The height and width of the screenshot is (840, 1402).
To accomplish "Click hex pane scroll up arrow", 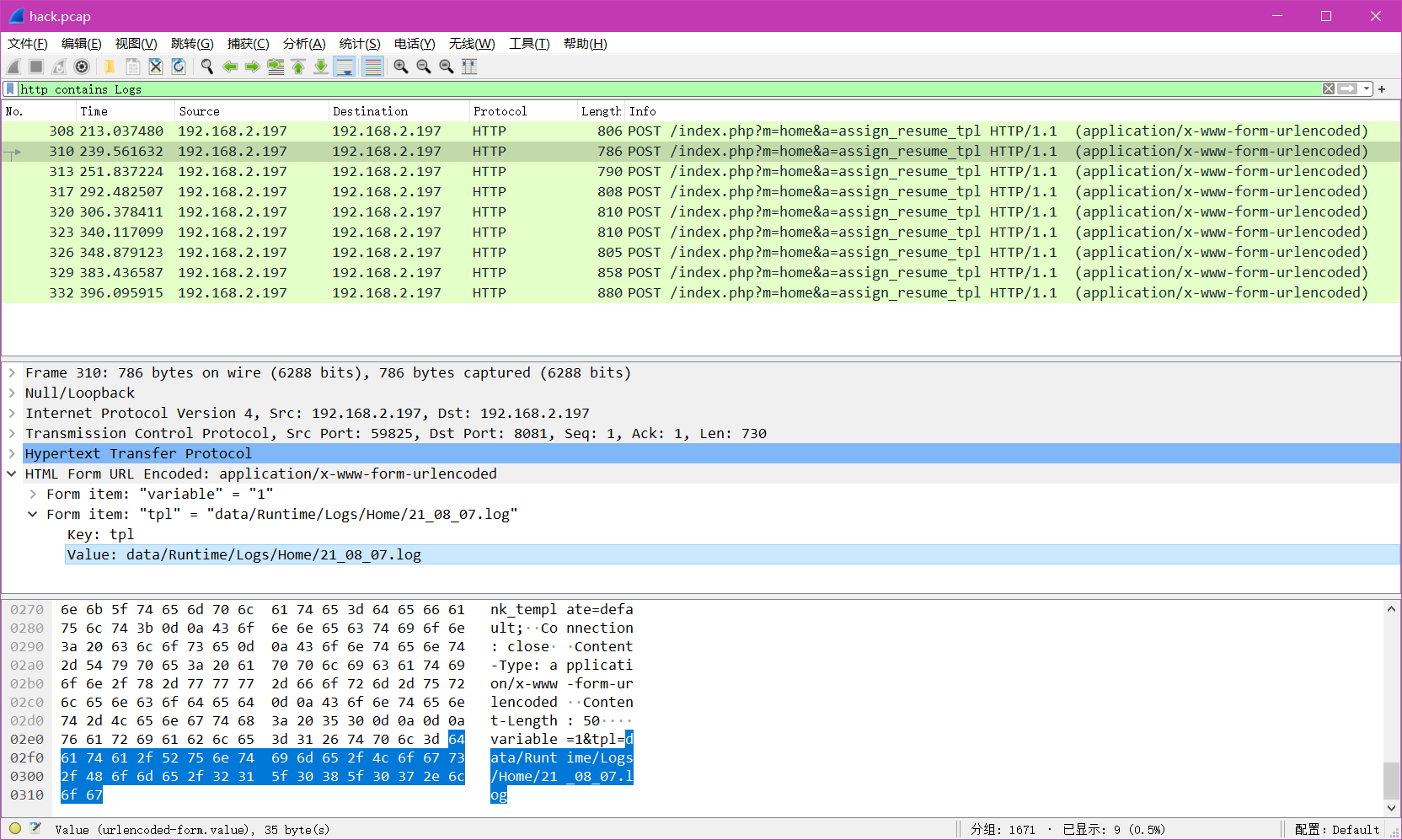I will coord(1391,608).
